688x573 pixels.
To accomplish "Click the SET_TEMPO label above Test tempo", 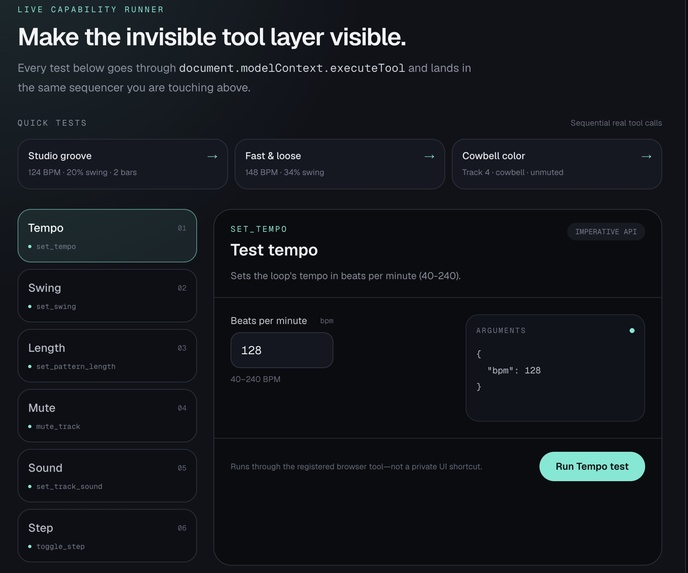I will (259, 229).
